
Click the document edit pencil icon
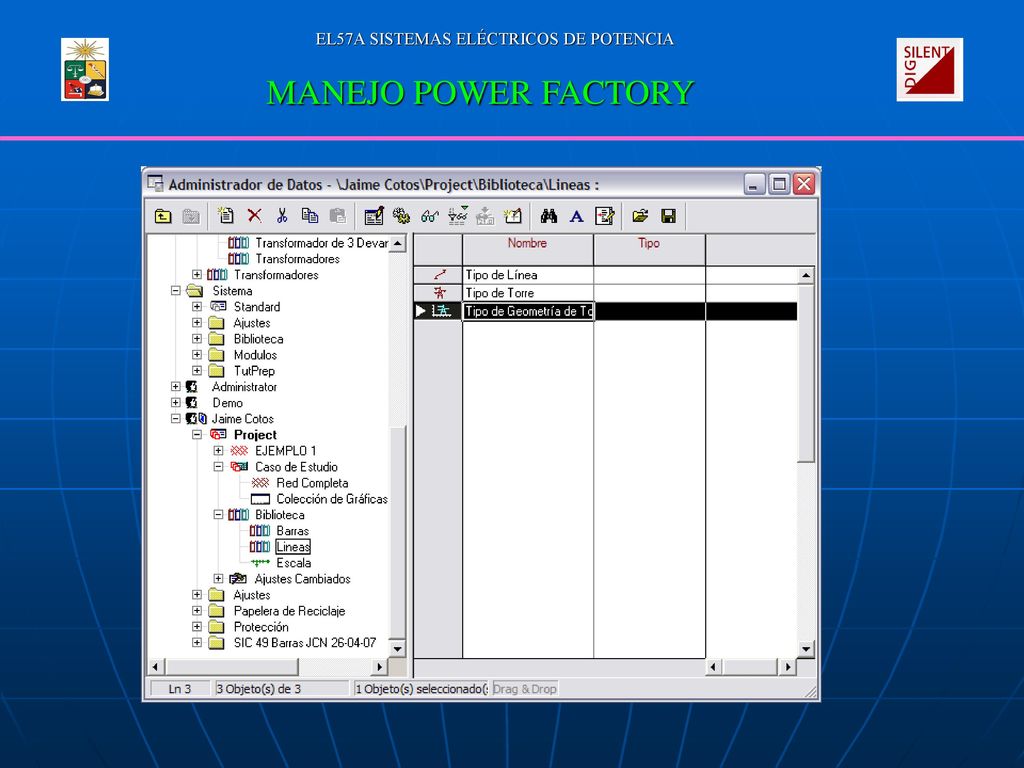[x=605, y=216]
